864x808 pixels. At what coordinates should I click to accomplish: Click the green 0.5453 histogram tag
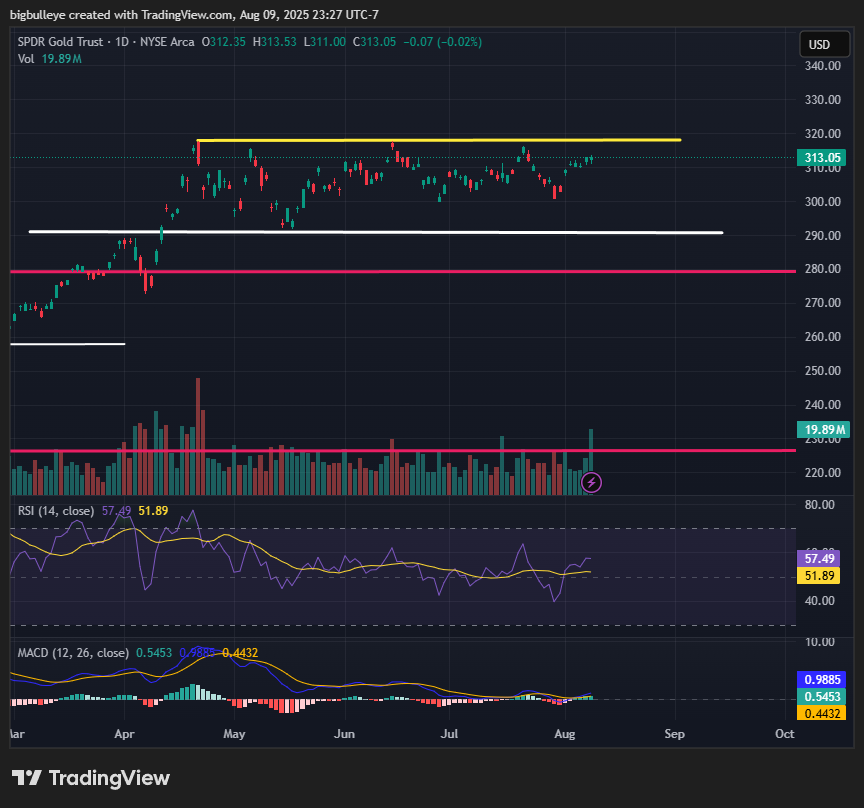[822, 697]
